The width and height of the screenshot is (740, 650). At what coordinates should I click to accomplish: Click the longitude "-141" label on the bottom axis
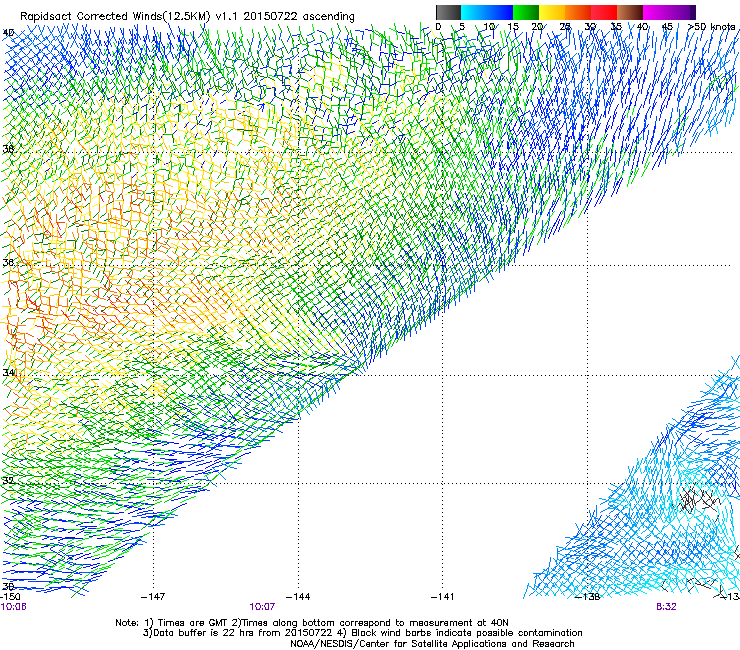[443, 597]
